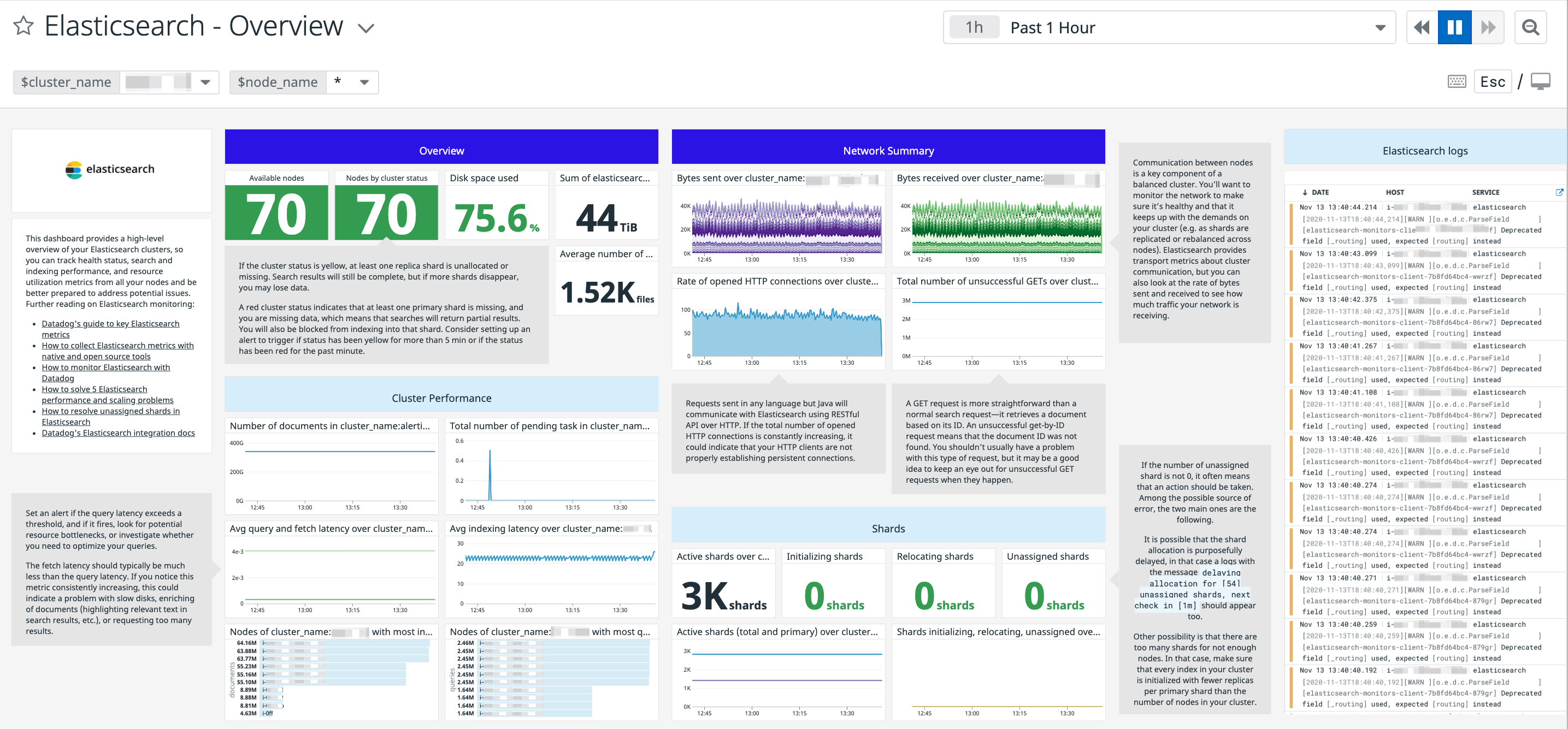Click the keyboard shortcuts icon
The image size is (1568, 729).
pyautogui.click(x=1457, y=81)
